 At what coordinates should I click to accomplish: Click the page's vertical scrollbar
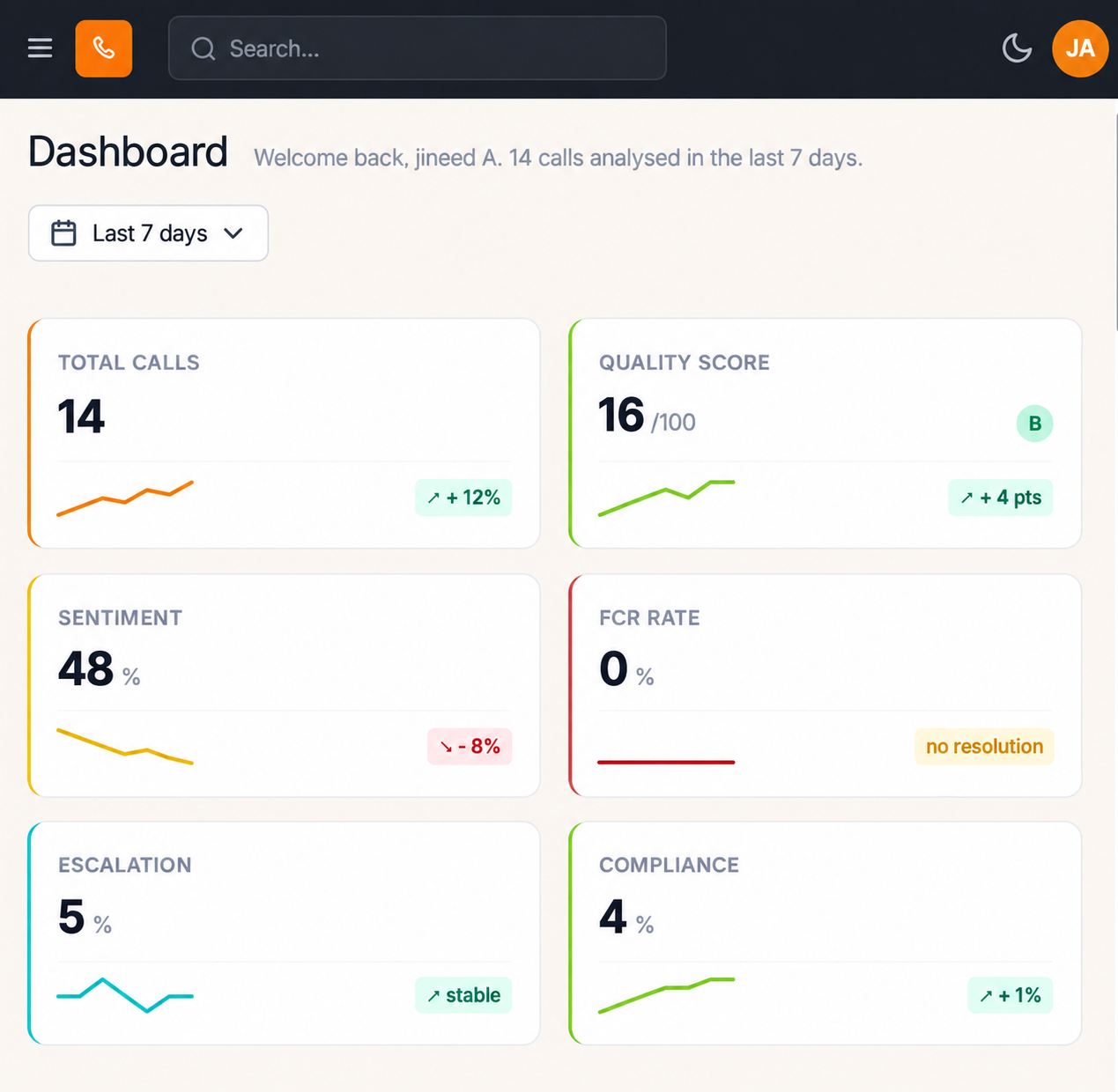pos(1115,220)
